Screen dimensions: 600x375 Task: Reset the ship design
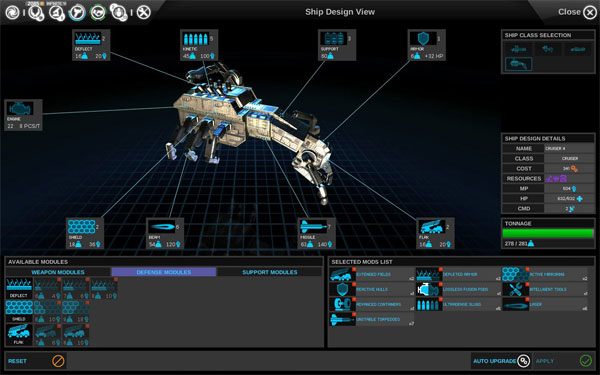tap(37, 361)
